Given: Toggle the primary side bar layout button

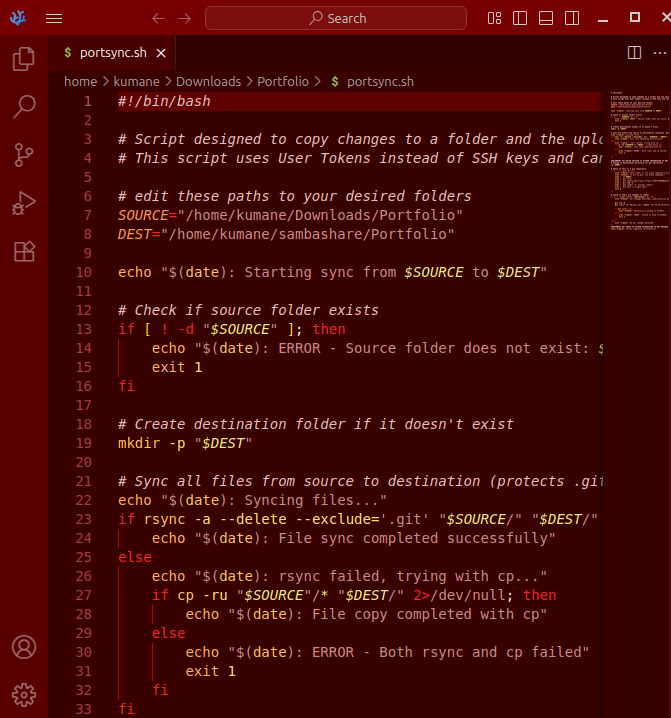Looking at the screenshot, I should (x=520, y=18).
